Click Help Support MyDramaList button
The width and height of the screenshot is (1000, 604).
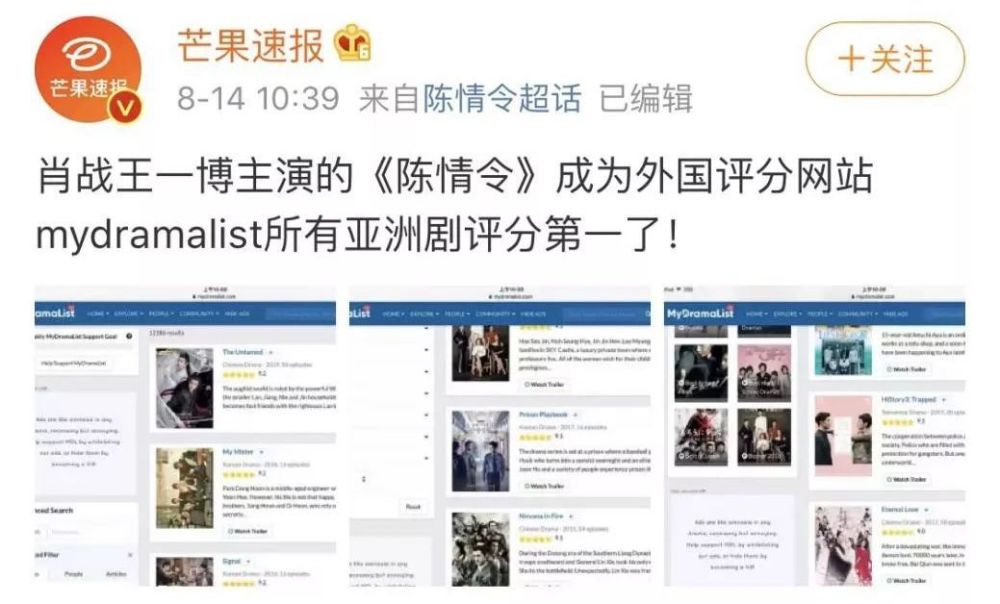(x=74, y=363)
